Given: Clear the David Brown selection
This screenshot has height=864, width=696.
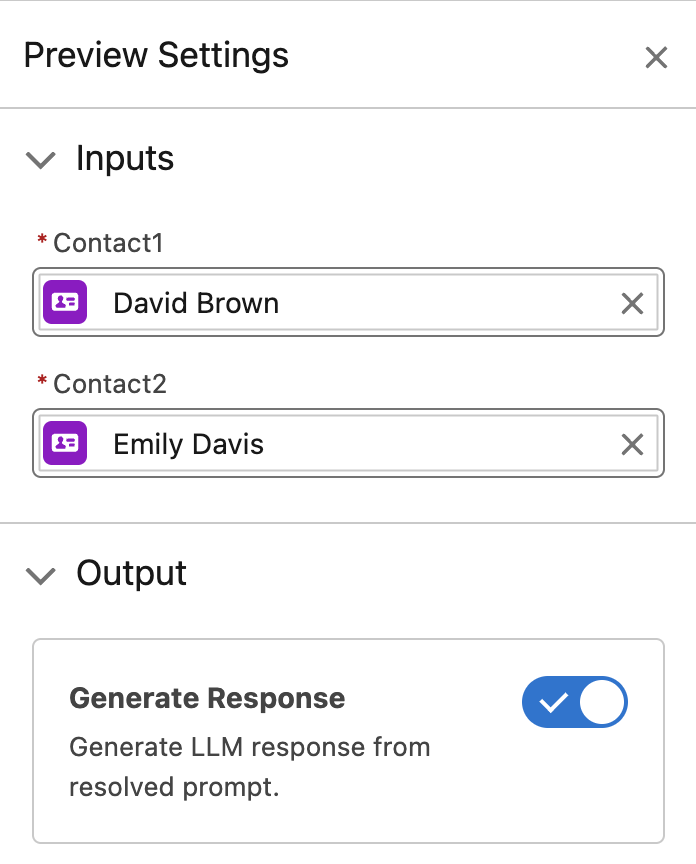Looking at the screenshot, I should coord(632,303).
